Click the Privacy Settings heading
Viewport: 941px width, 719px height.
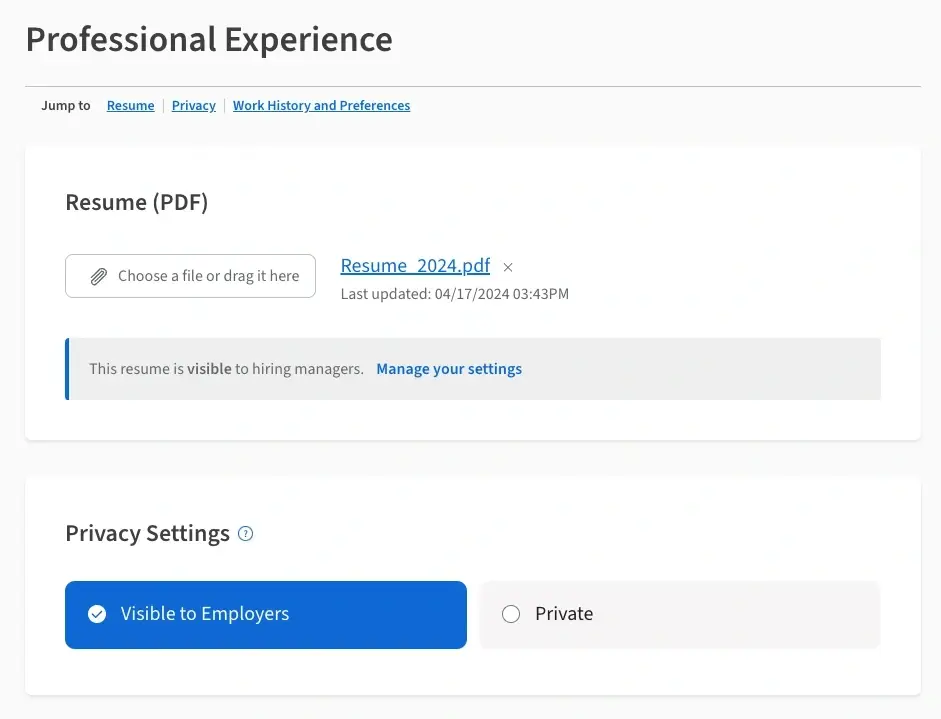(x=148, y=534)
